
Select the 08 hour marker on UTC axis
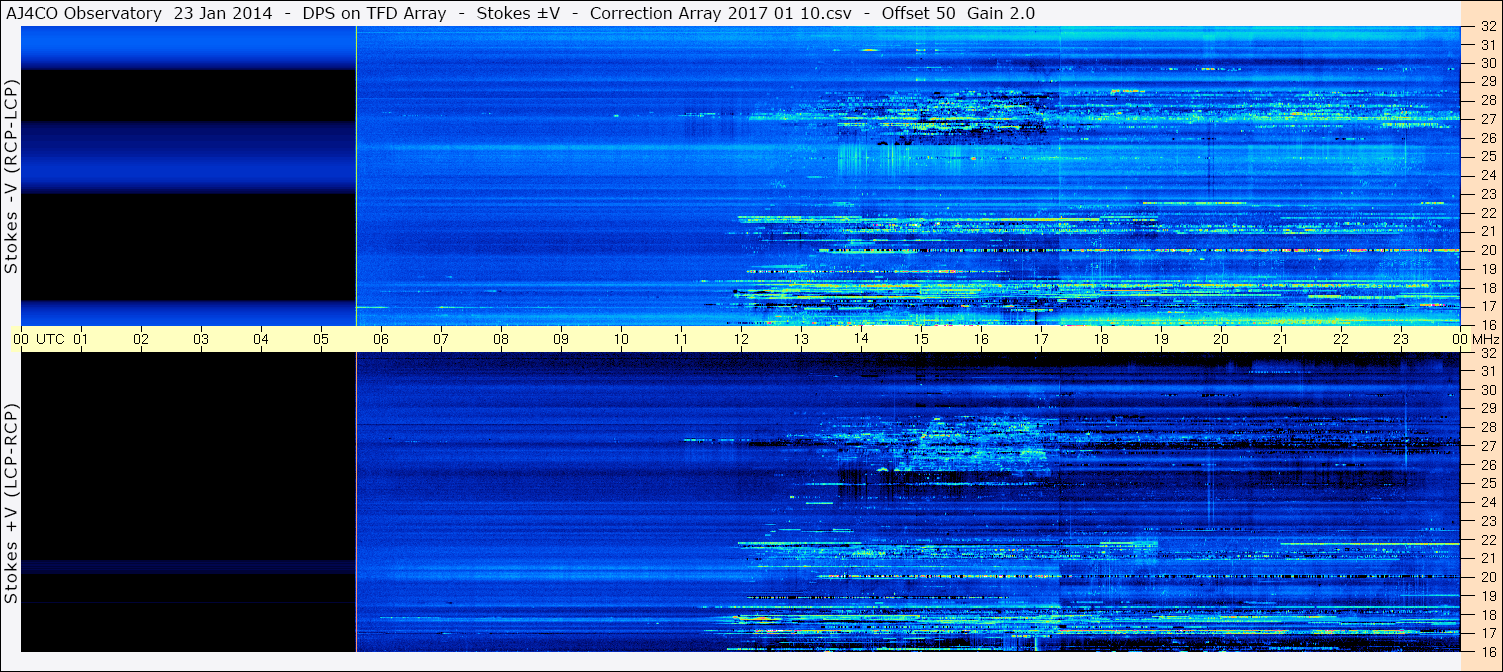[501, 339]
